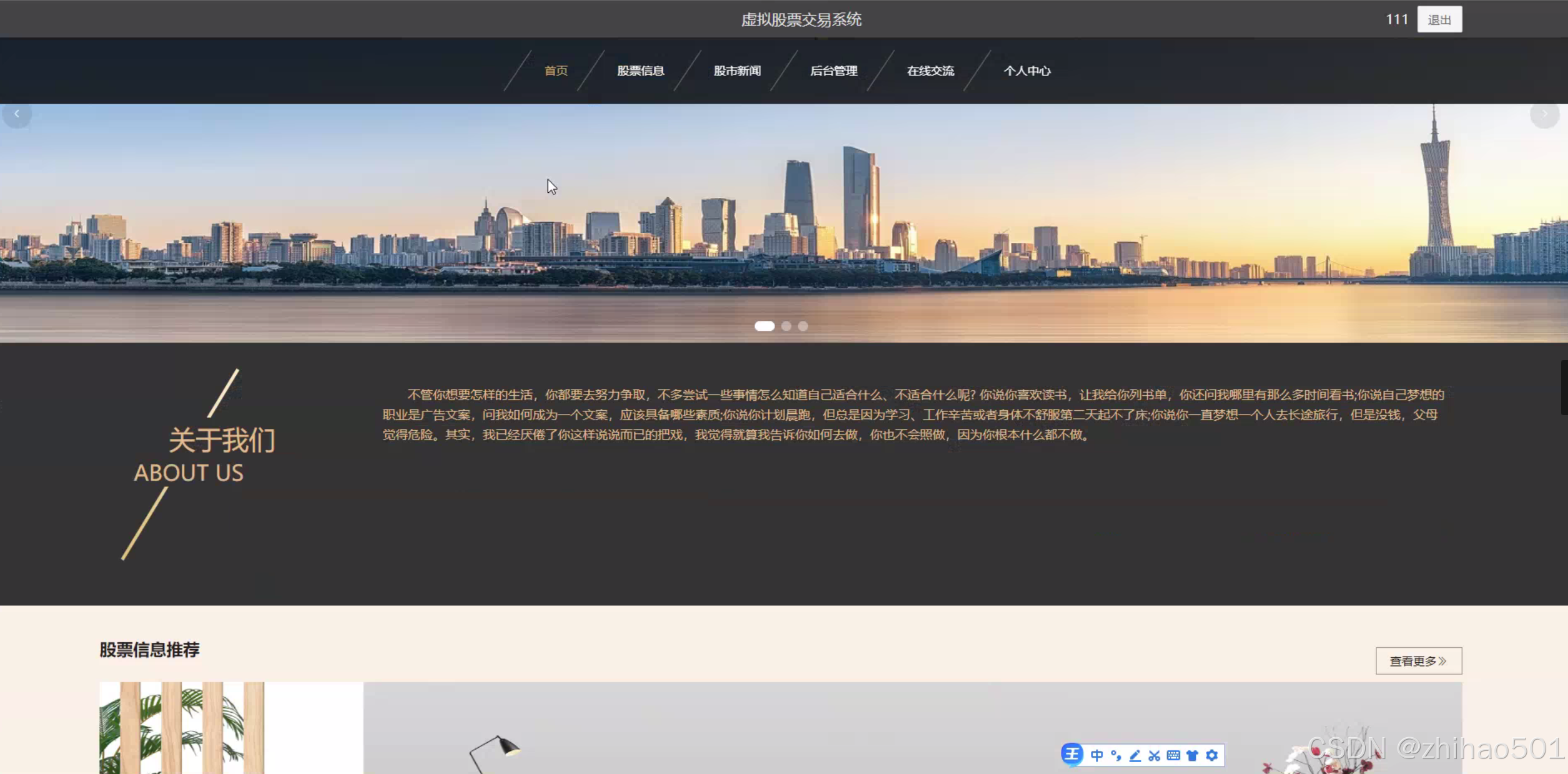Open the 股票信息 menu item
The height and width of the screenshot is (774, 1568).
pyautogui.click(x=640, y=71)
